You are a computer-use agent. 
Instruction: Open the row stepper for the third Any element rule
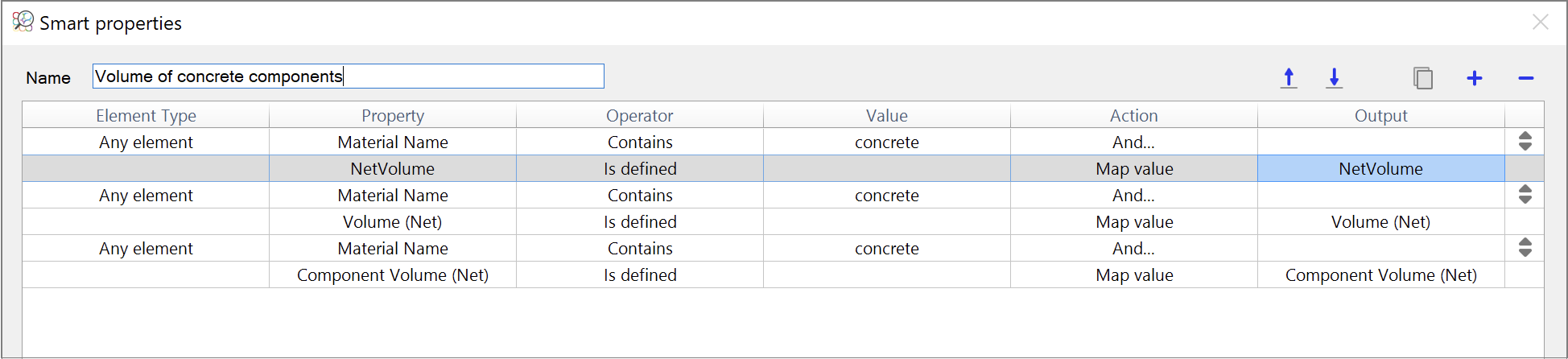pos(1525,248)
